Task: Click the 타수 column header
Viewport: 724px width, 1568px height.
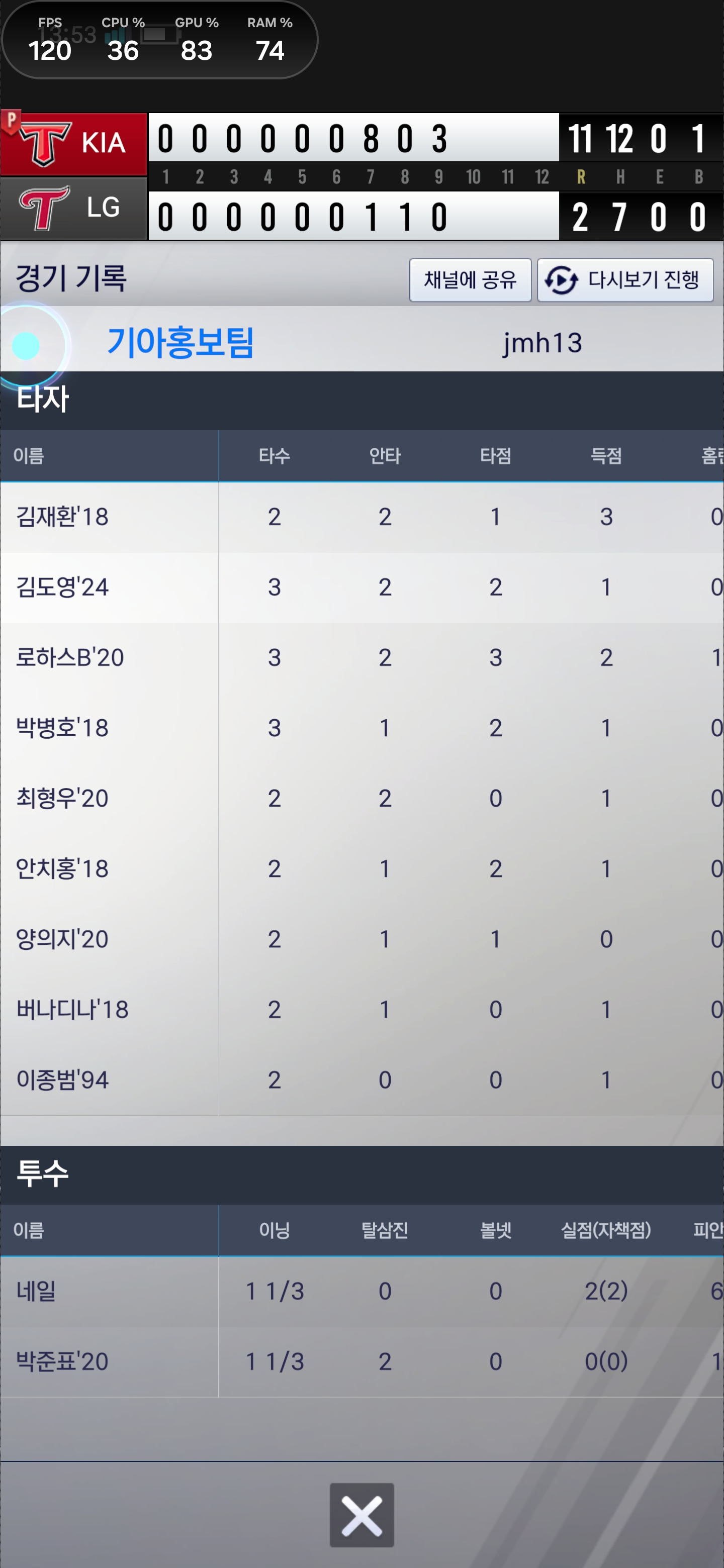Action: [274, 456]
